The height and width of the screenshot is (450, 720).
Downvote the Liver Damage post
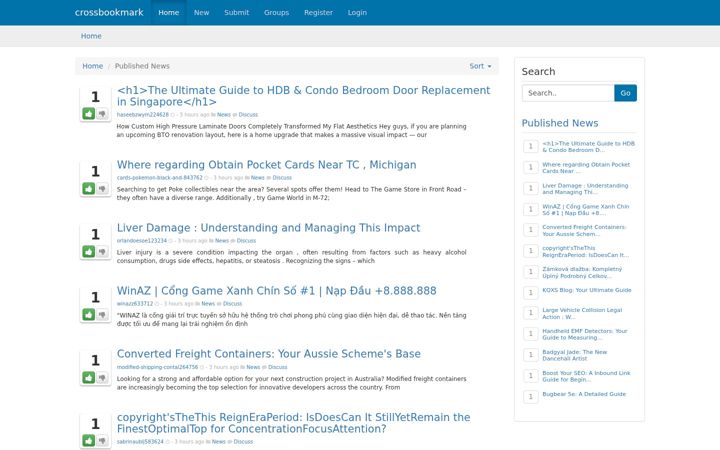click(x=102, y=251)
